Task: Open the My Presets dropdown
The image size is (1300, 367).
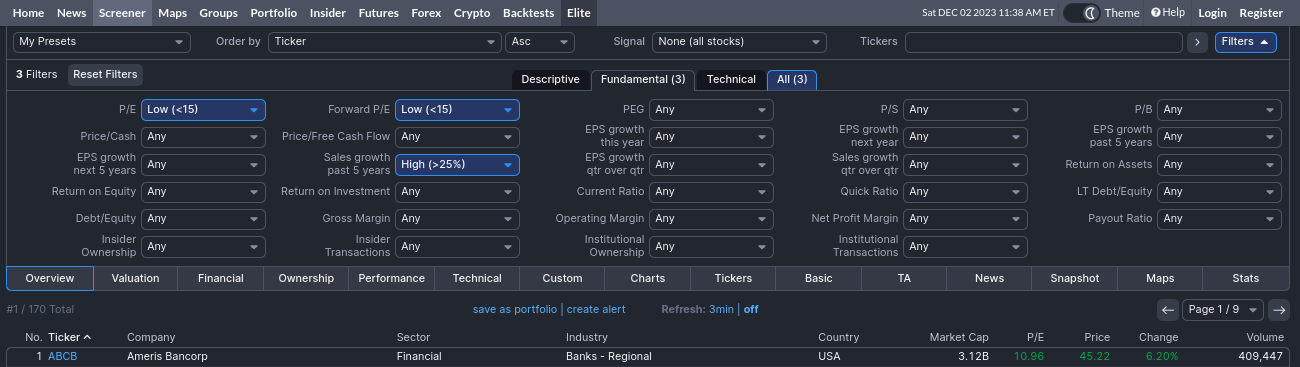Action: point(102,42)
